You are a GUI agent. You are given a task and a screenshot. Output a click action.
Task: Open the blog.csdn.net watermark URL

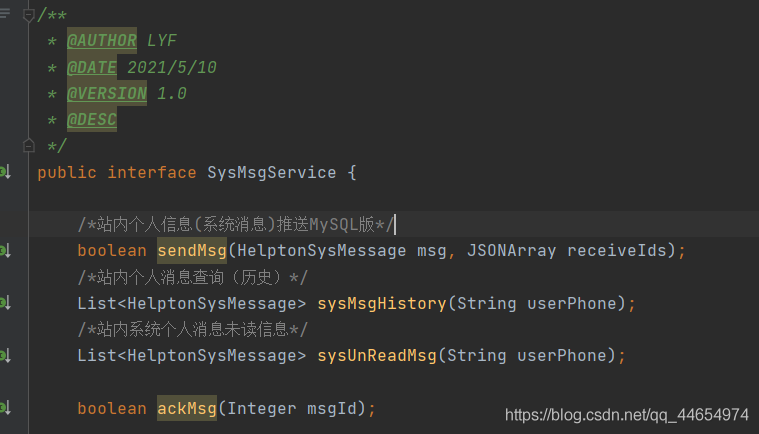pyautogui.click(x=627, y=414)
